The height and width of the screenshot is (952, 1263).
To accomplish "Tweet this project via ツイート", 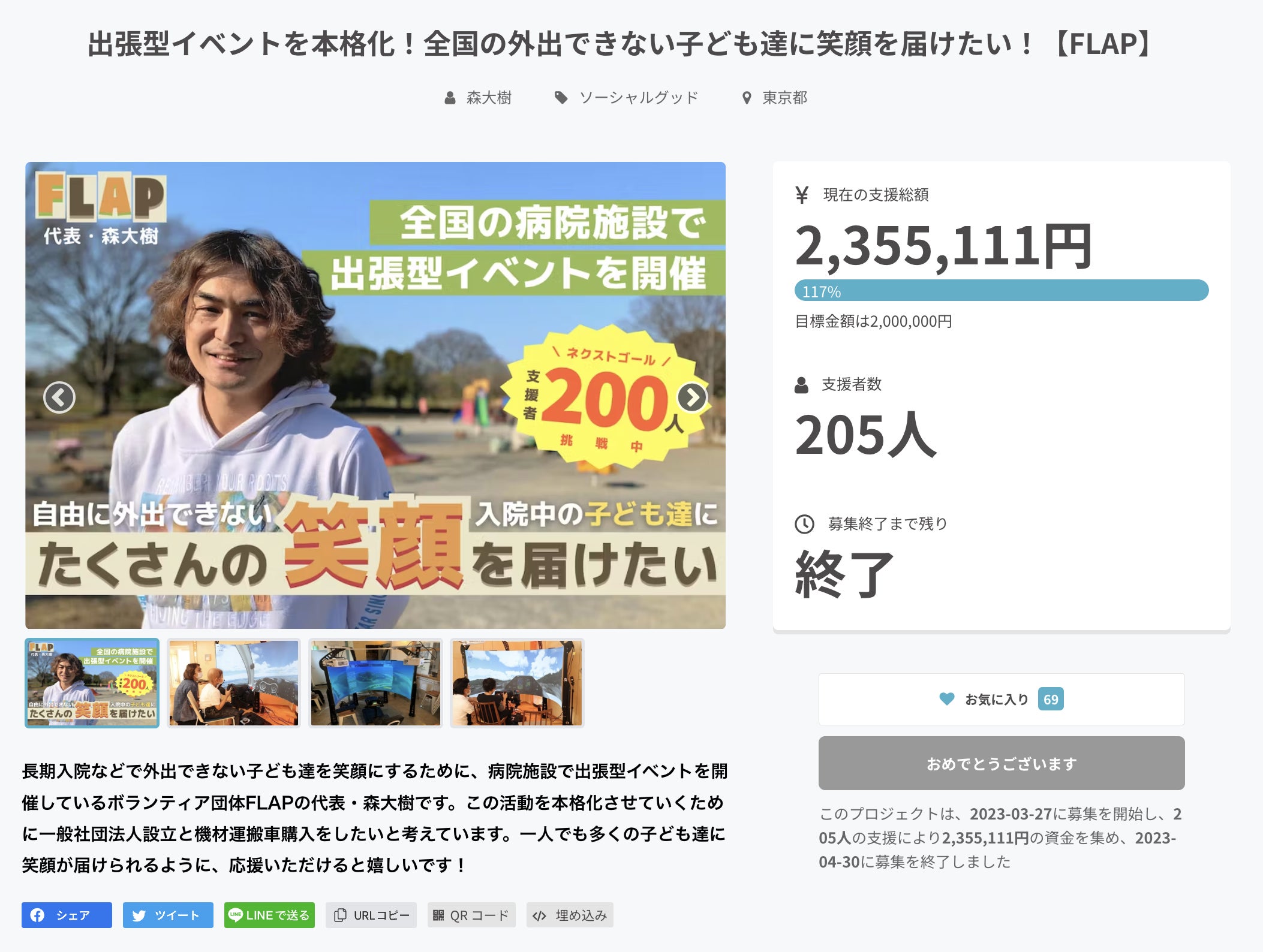I will [168, 915].
